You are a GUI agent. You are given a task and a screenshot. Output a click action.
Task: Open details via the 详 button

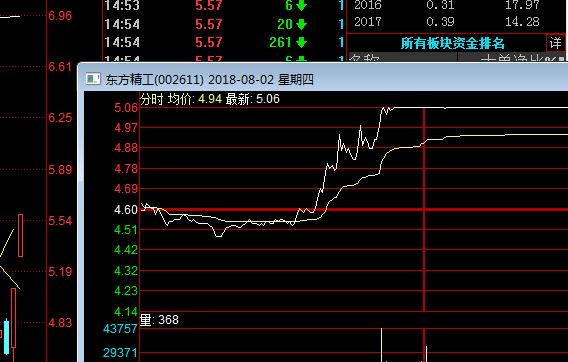[x=555, y=43]
